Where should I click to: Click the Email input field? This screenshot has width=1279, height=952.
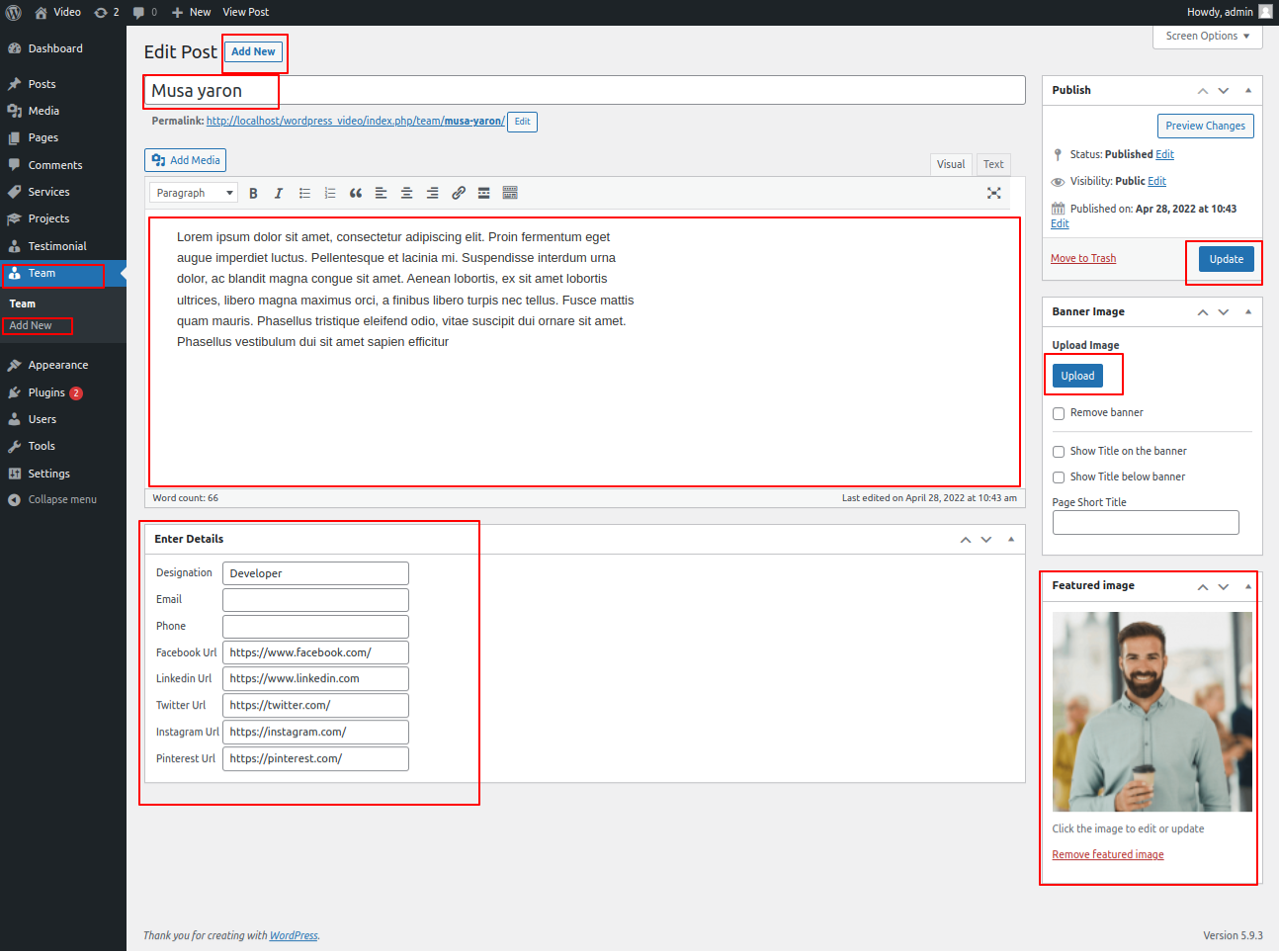click(x=315, y=600)
